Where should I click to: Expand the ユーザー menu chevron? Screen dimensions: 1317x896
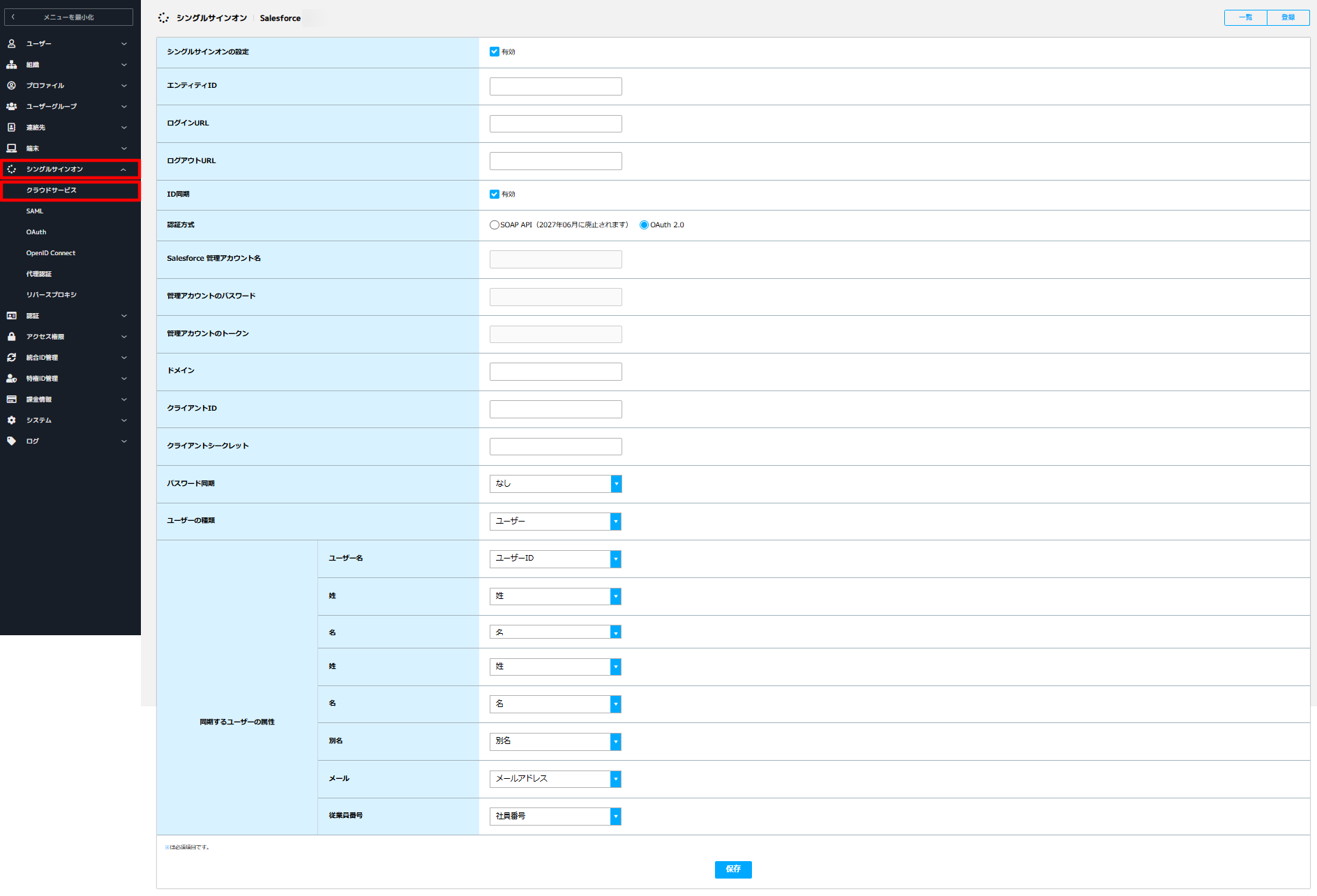pos(124,44)
